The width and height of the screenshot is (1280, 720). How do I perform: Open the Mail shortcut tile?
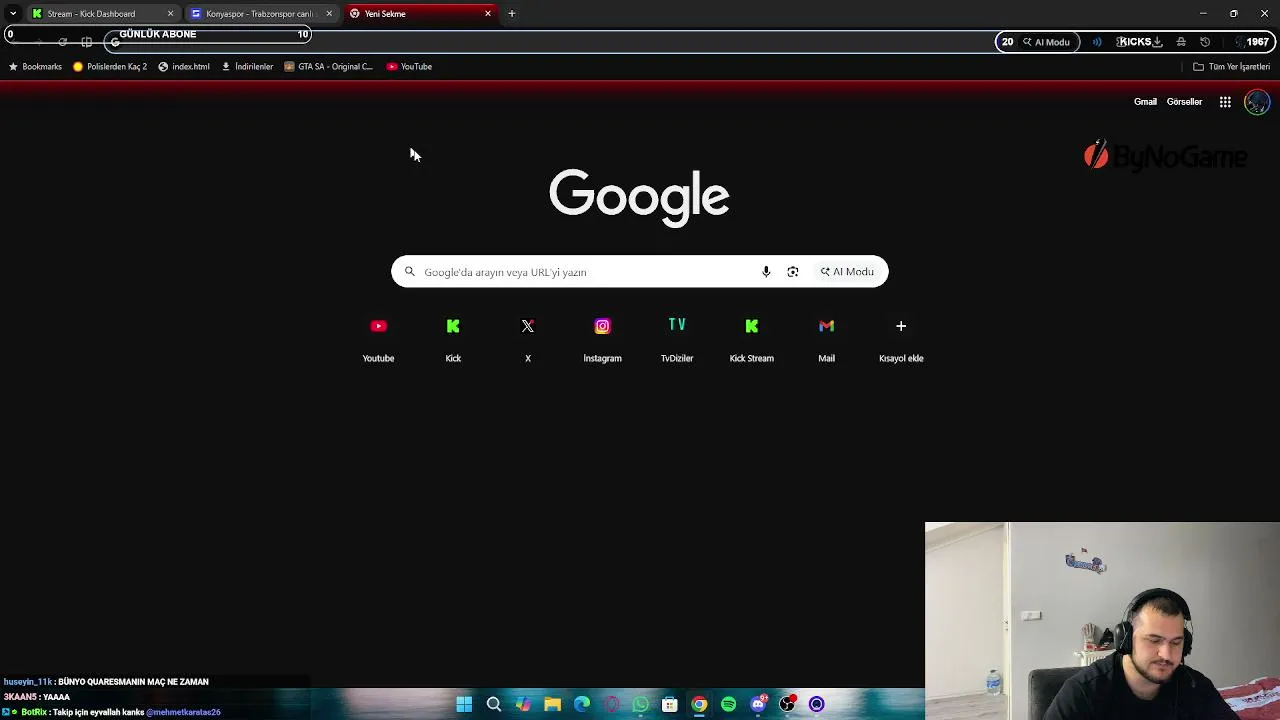tap(826, 339)
